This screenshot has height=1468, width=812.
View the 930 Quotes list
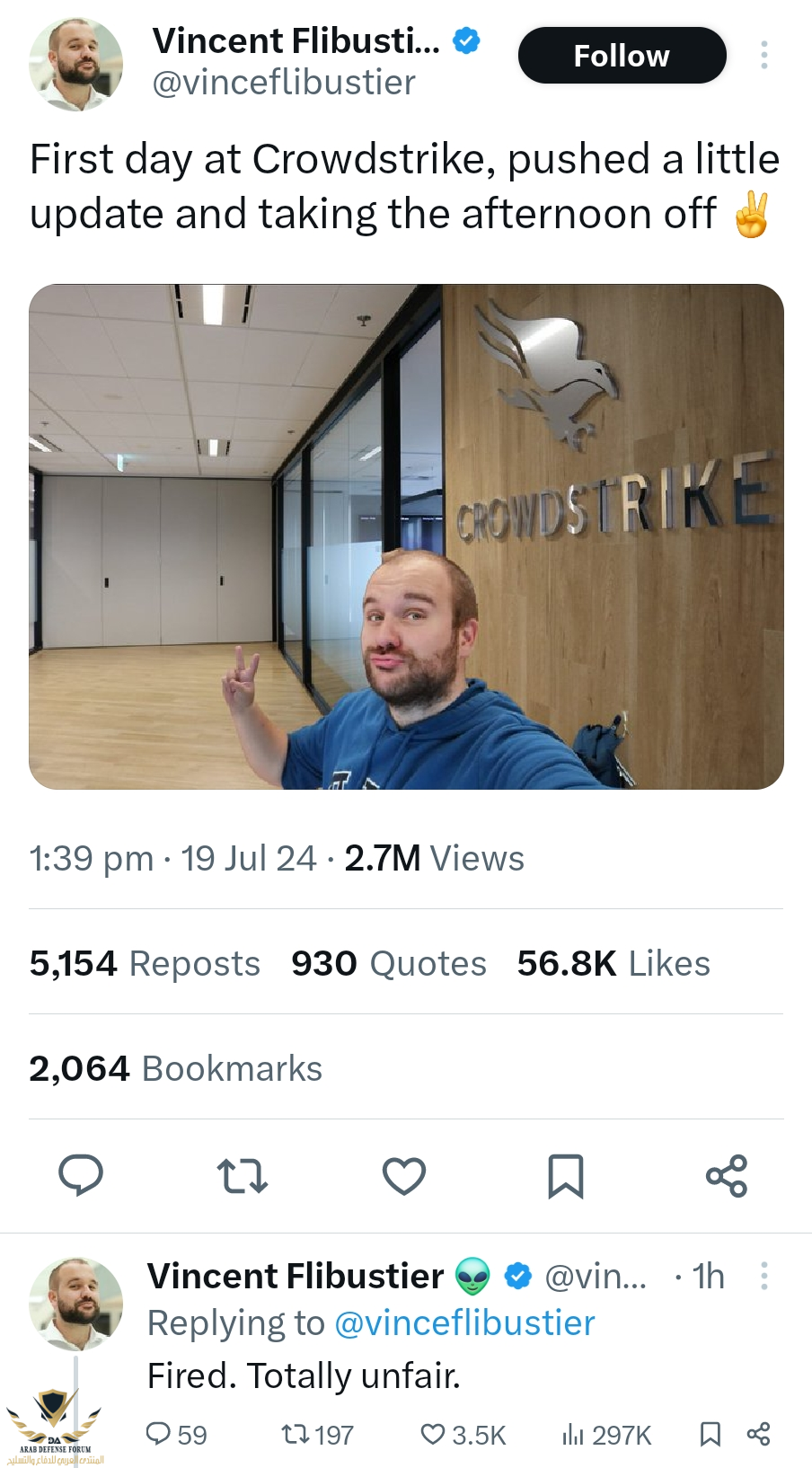(x=389, y=963)
